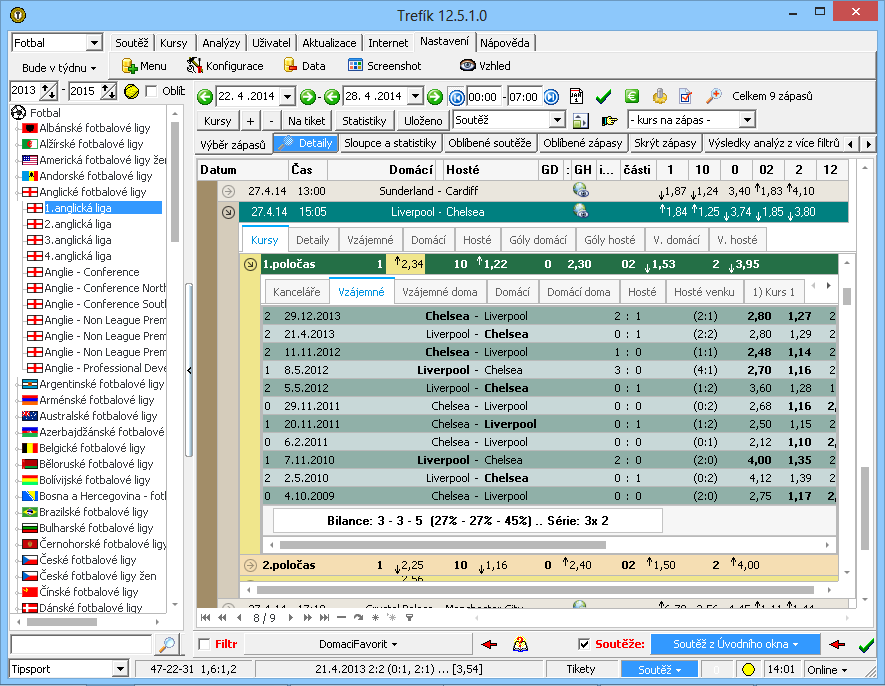The width and height of the screenshot is (885, 686).
Task: Select Angie - Conference tree item
Action: (91, 272)
